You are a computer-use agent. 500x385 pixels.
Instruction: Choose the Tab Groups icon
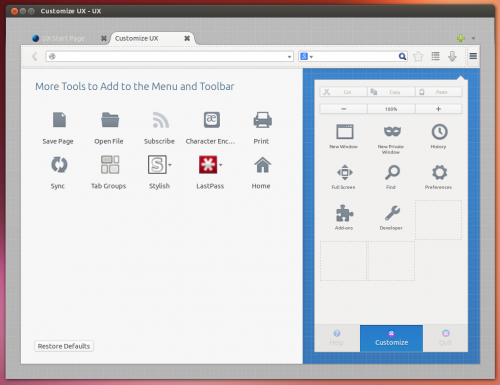[110, 165]
